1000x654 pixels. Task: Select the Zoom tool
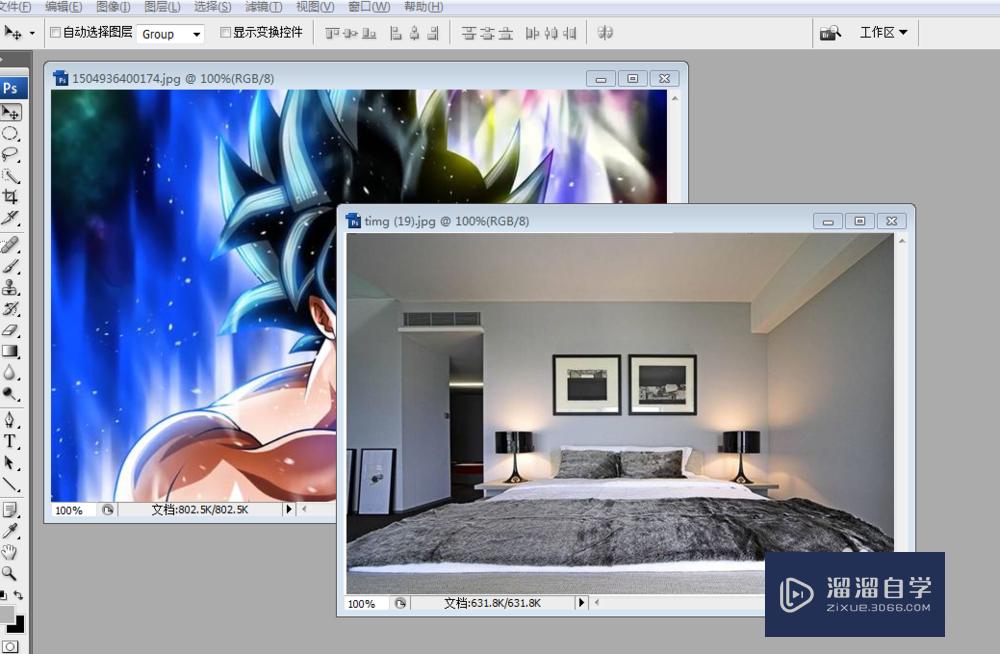[x=10, y=573]
